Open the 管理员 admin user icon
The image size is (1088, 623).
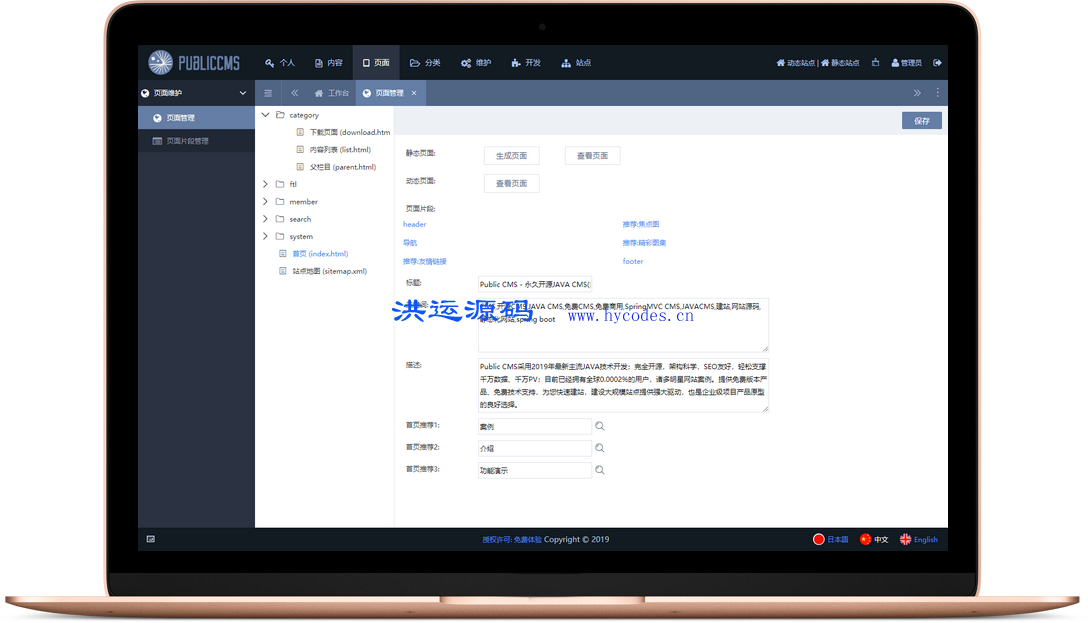tap(895, 62)
